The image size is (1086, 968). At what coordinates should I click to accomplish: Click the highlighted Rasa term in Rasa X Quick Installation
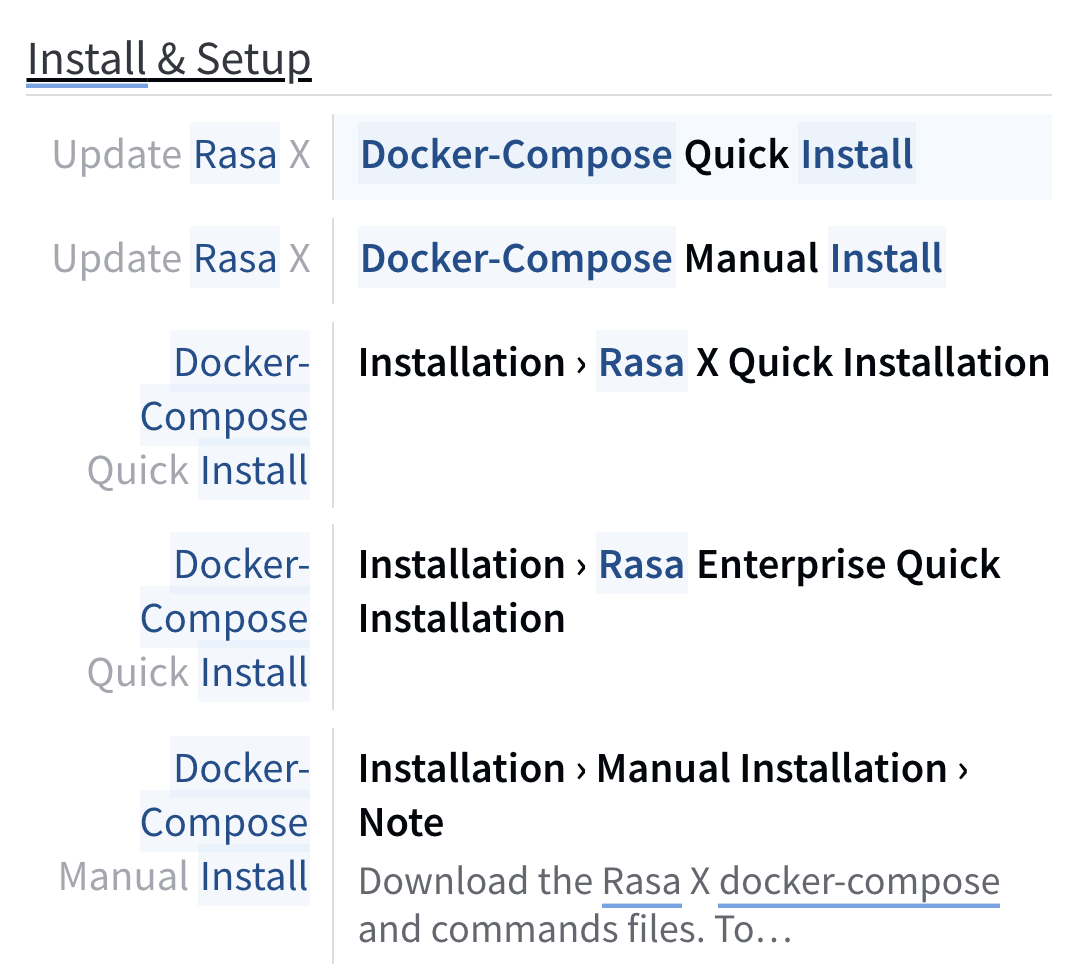[x=641, y=362]
